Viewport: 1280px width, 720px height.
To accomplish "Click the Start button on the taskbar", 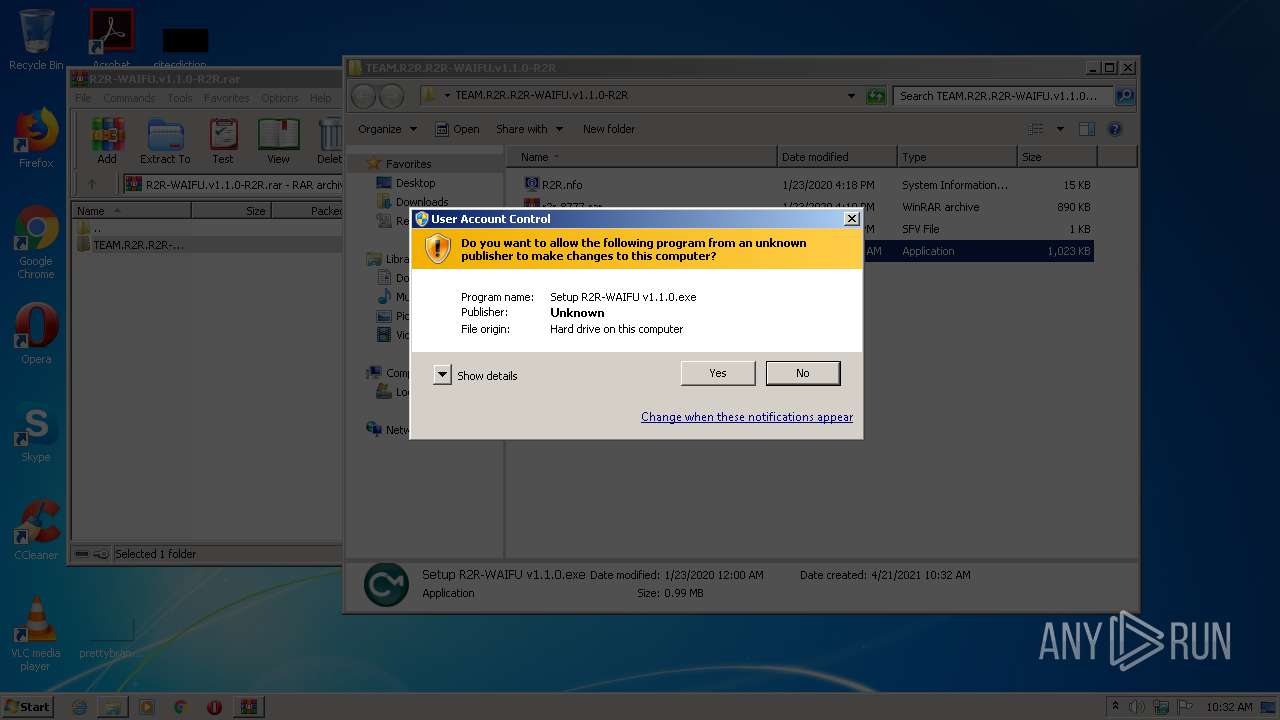I will (27, 706).
